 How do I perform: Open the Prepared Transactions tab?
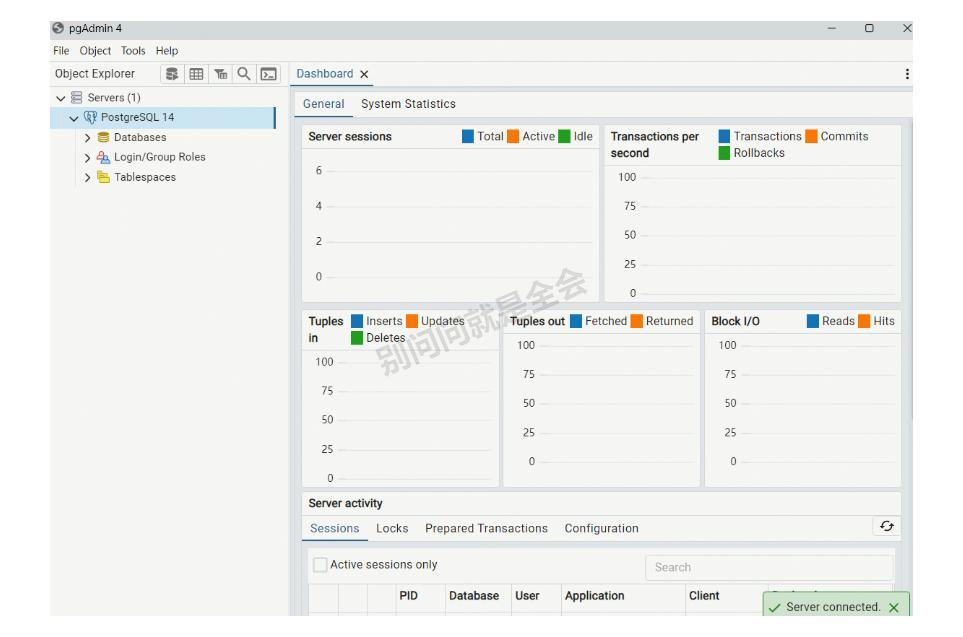(486, 528)
